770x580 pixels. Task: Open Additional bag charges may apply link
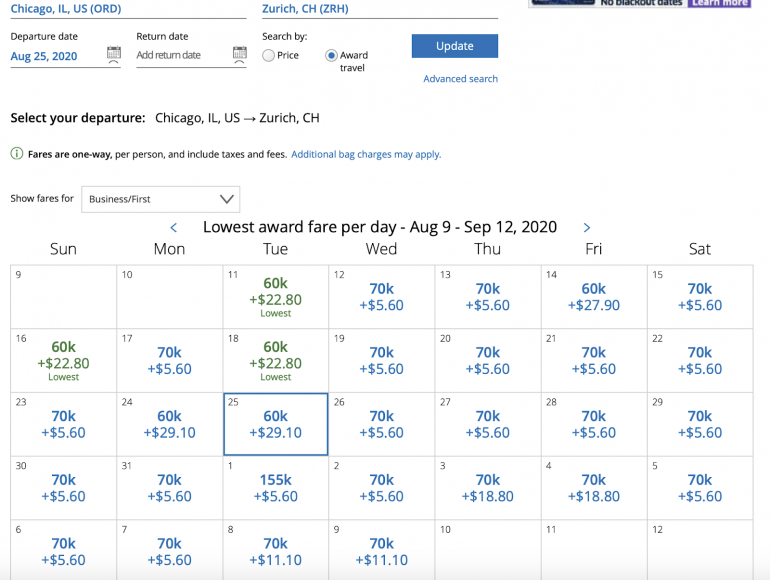pos(366,155)
